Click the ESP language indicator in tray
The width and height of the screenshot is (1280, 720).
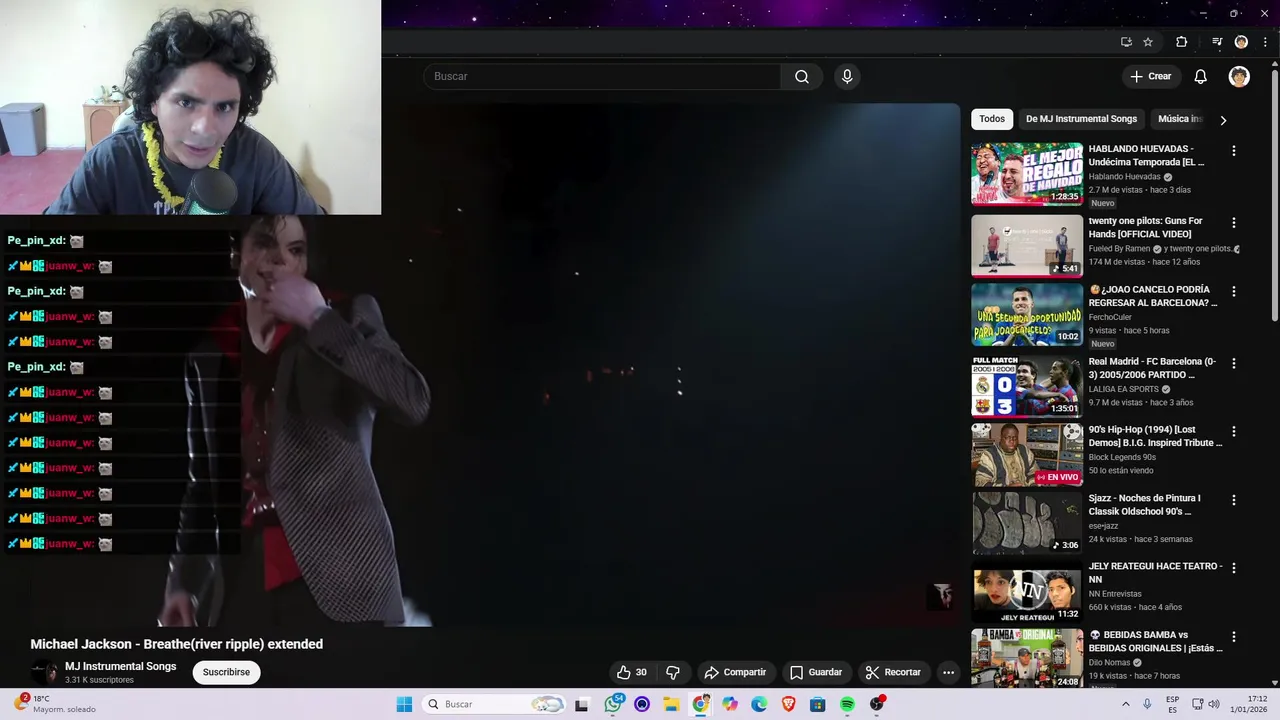tap(1172, 704)
